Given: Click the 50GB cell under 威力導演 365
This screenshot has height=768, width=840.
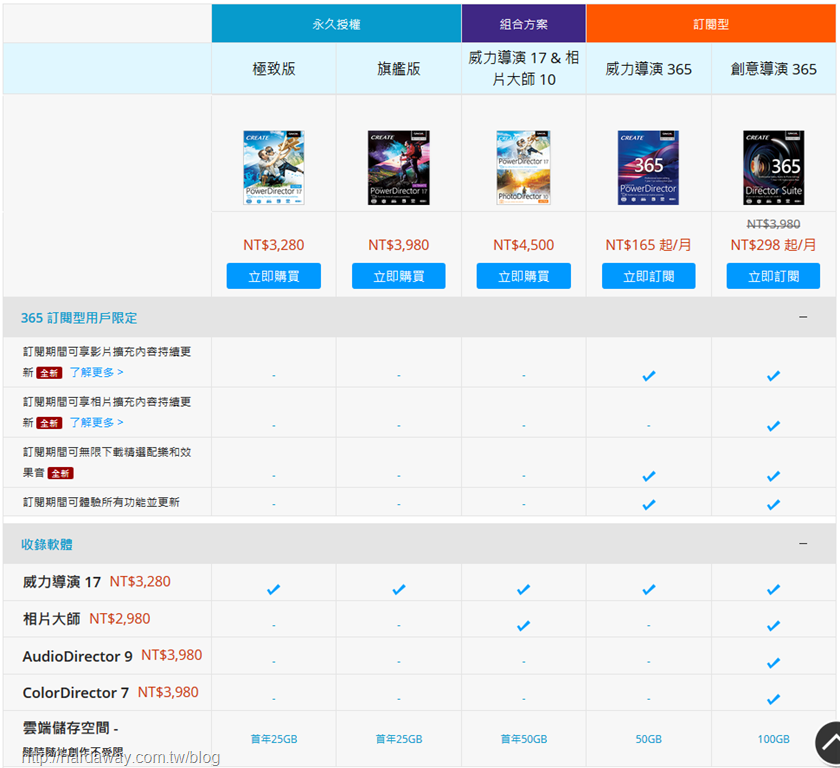Looking at the screenshot, I should point(648,739).
